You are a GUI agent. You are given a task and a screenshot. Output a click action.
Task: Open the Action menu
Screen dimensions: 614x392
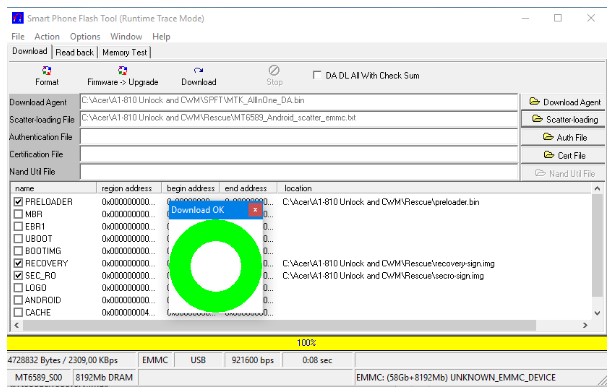tap(47, 36)
